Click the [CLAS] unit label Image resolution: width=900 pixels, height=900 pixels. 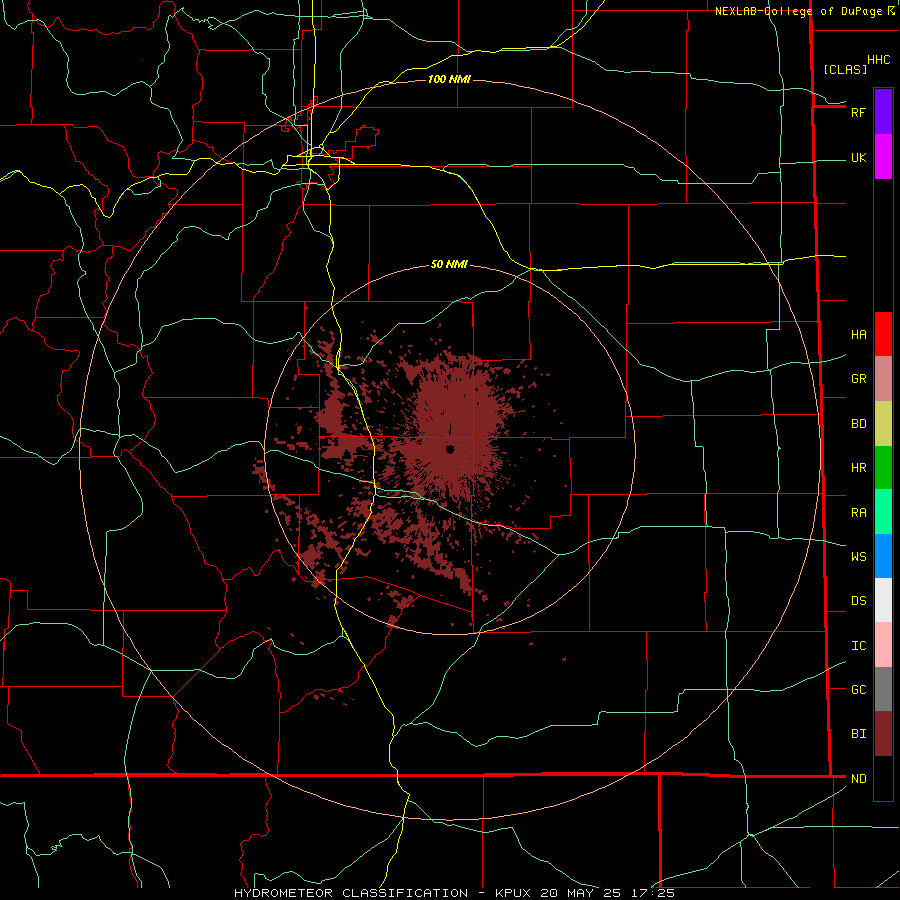[x=845, y=69]
